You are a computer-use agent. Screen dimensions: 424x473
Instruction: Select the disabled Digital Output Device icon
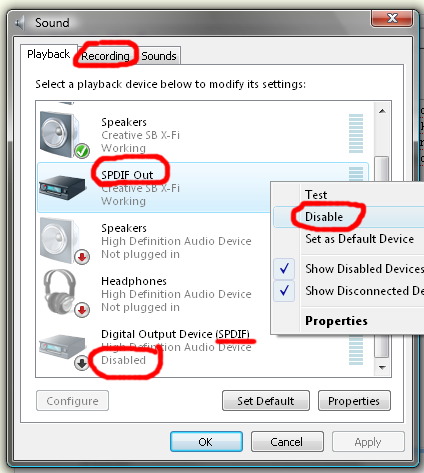(62, 347)
